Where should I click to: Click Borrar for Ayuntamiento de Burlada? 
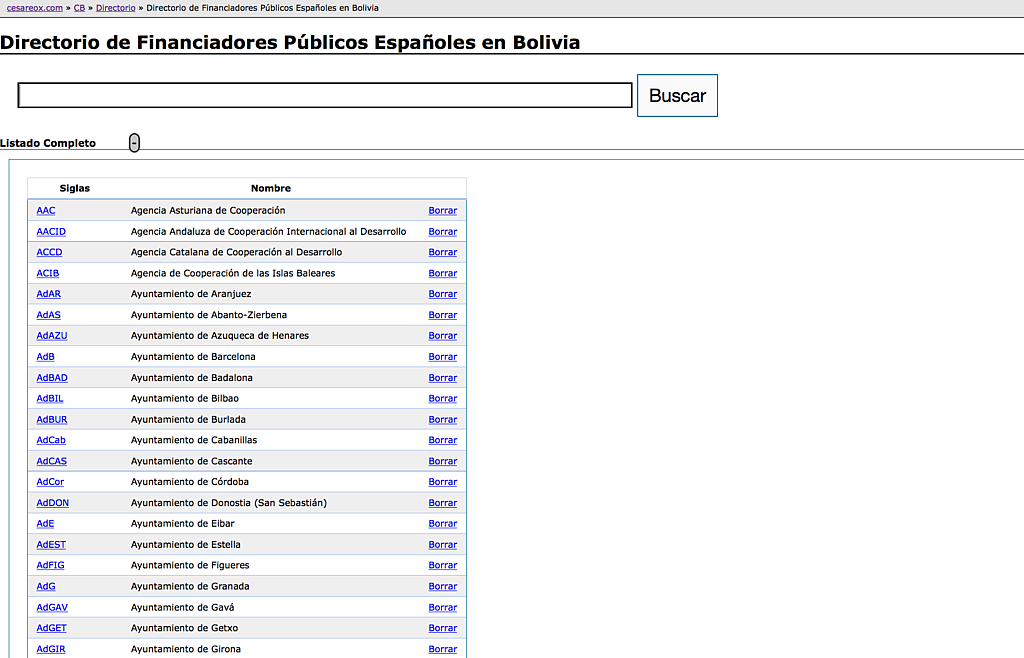[443, 419]
